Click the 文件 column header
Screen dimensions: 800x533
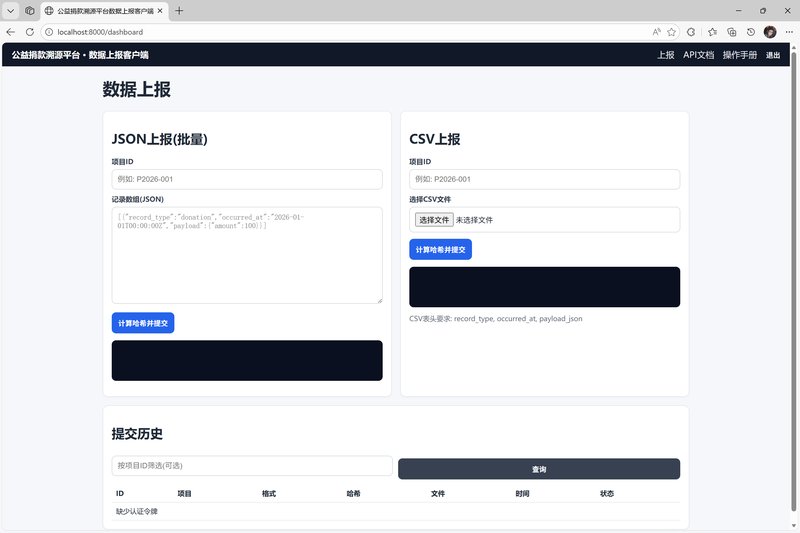[438, 493]
